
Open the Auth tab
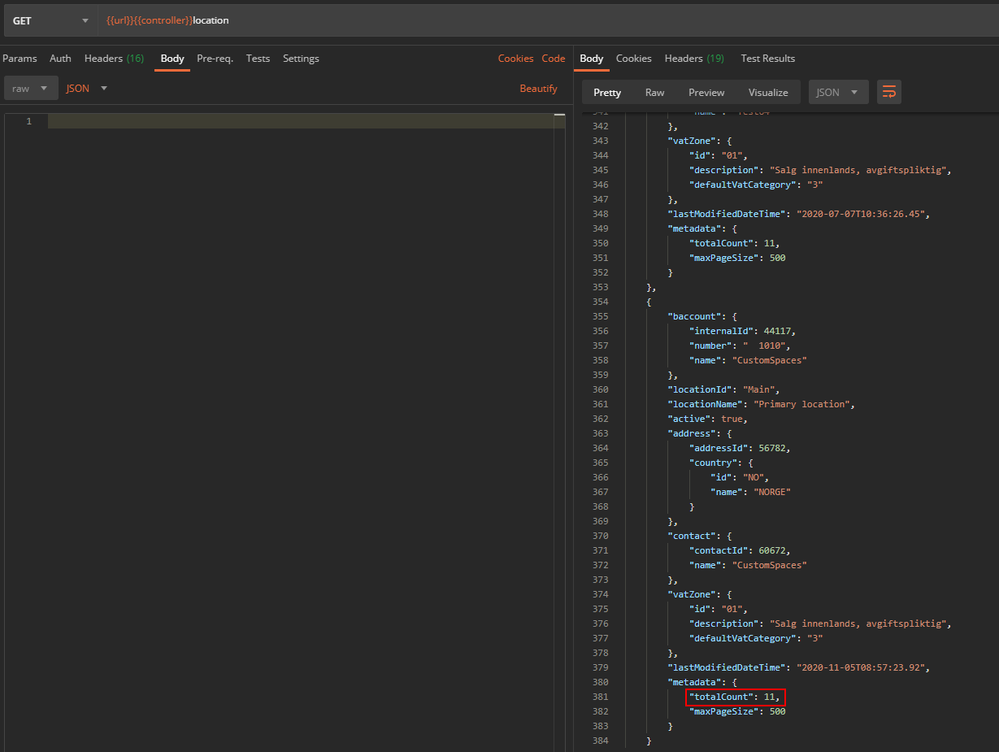point(60,58)
